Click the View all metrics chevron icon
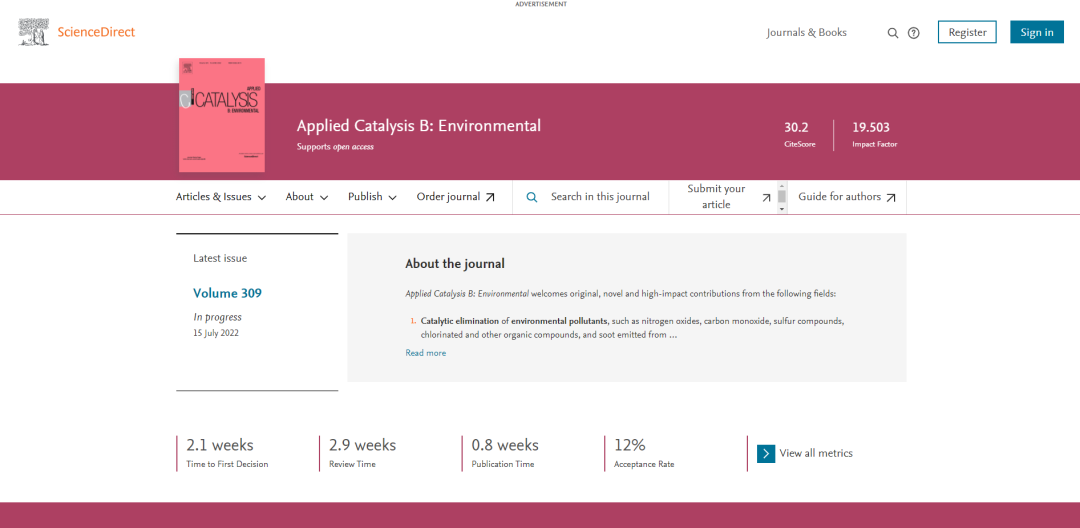The height and width of the screenshot is (528, 1080). coord(766,453)
